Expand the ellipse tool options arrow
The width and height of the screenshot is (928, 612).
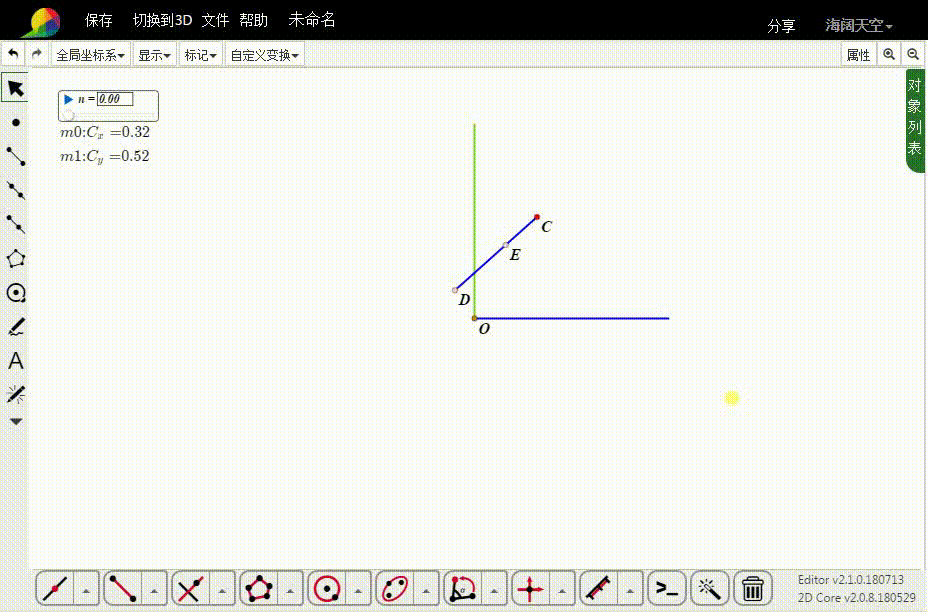pos(426,590)
